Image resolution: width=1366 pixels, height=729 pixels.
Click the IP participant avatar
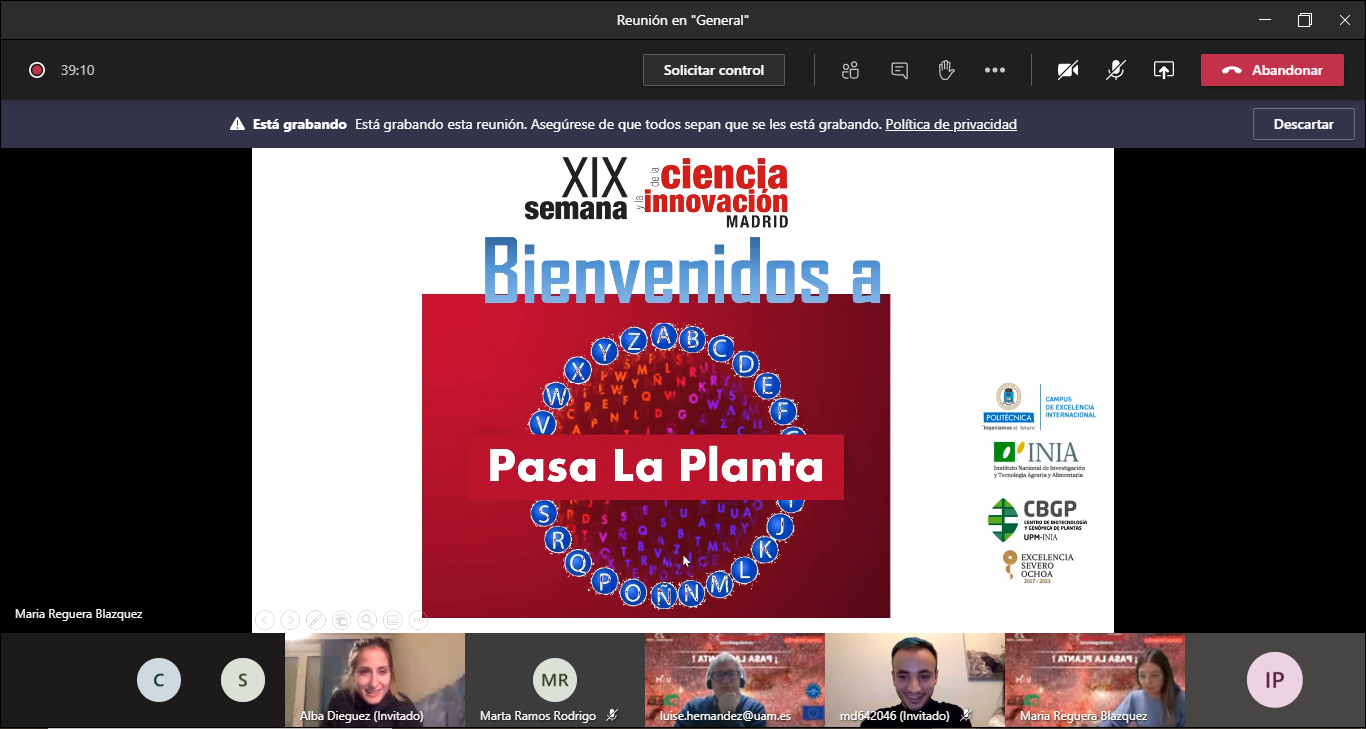pos(1274,680)
